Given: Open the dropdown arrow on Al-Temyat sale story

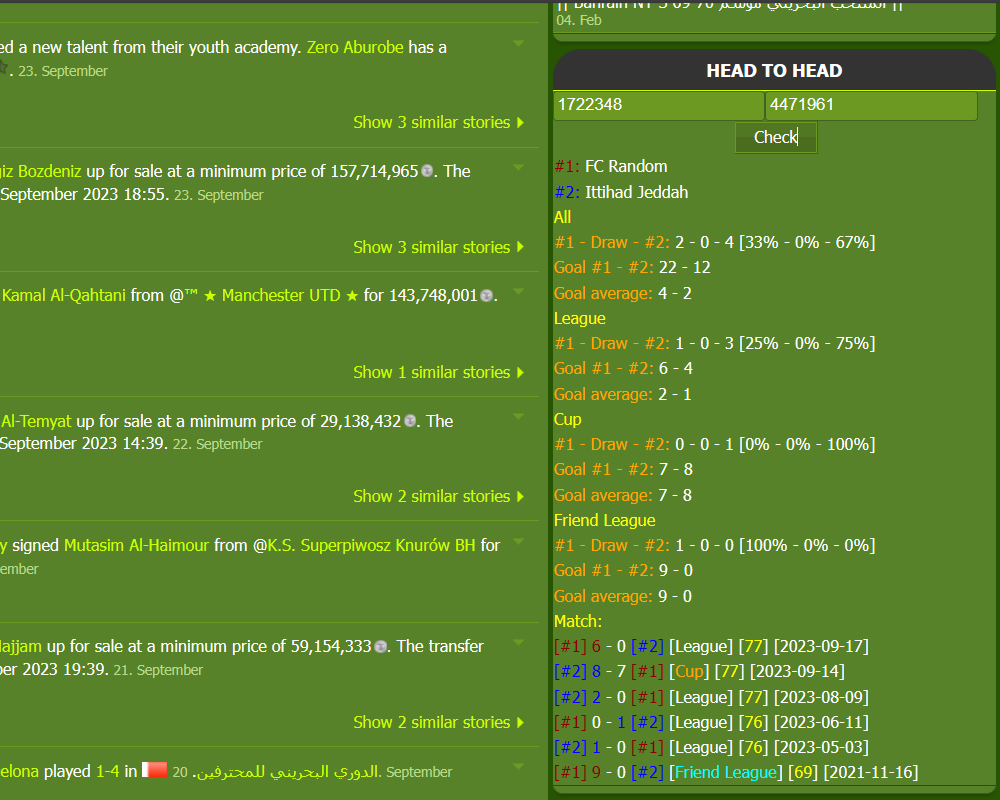Looking at the screenshot, I should tap(518, 416).
